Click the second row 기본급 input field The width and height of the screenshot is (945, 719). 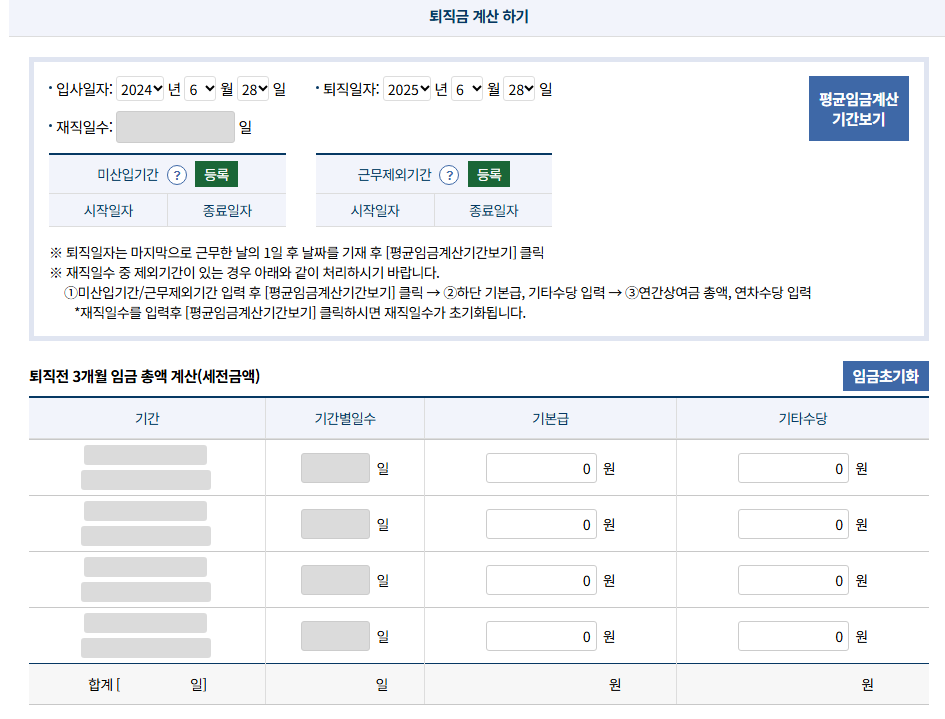tap(540, 523)
